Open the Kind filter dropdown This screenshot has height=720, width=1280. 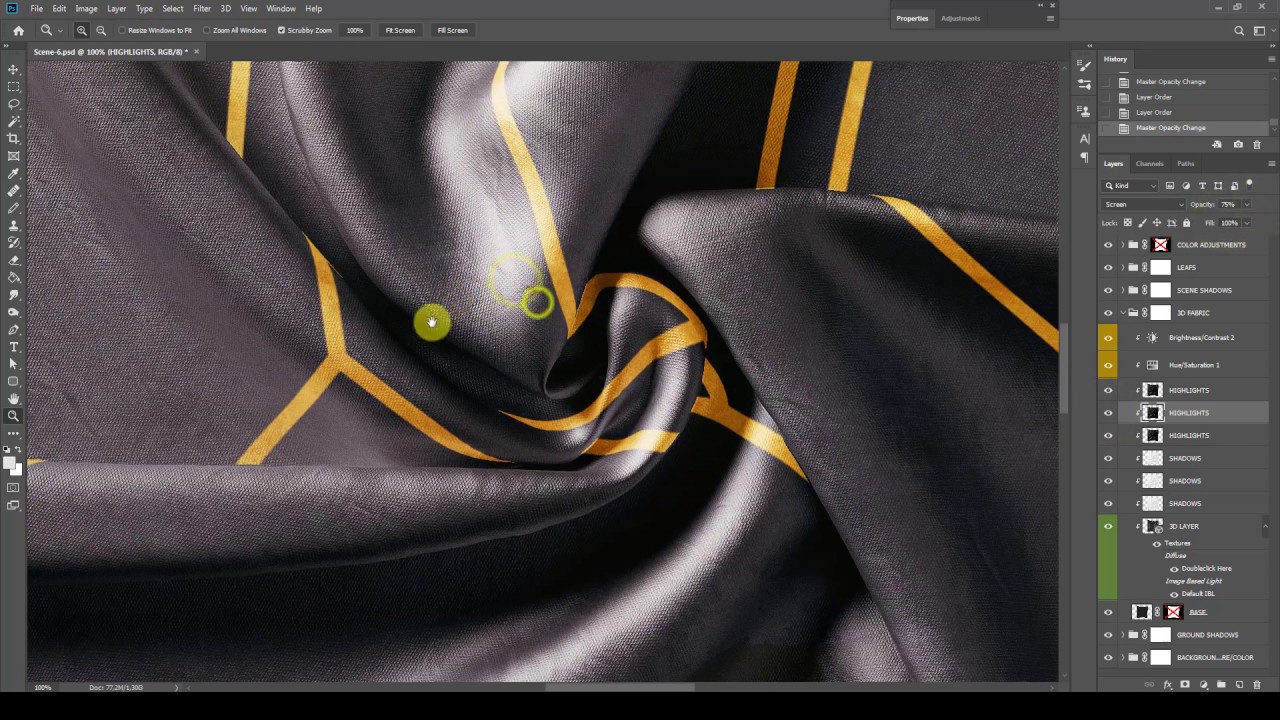[1131, 186]
